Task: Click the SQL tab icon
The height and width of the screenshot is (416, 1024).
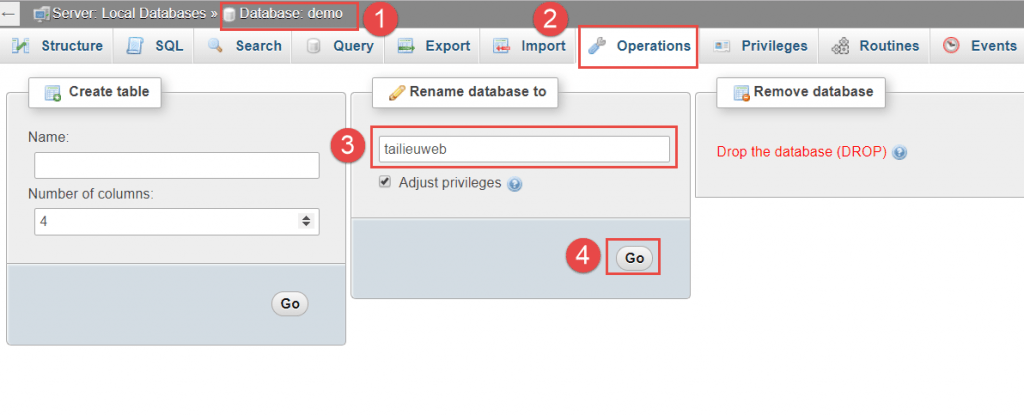Action: click(136, 46)
